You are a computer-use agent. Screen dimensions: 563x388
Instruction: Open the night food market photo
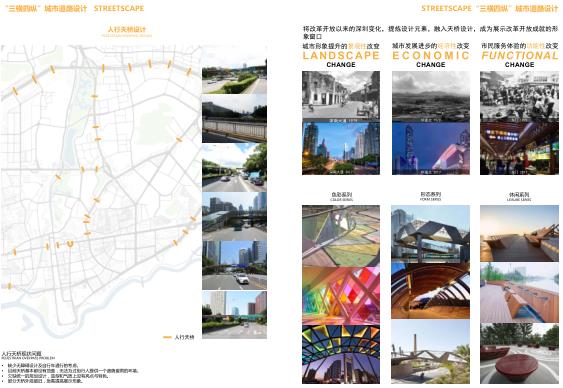pyautogui.click(x=520, y=149)
